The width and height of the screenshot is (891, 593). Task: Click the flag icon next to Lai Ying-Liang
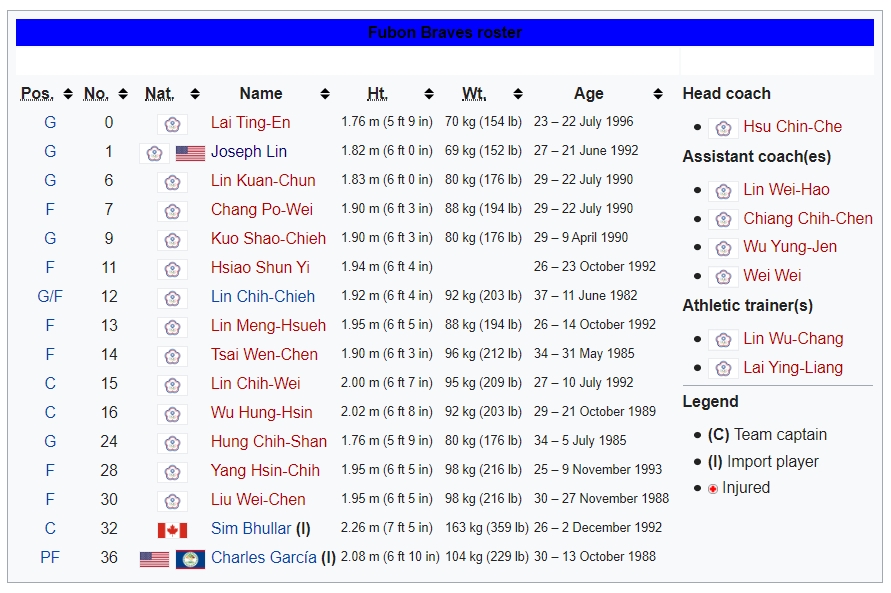click(723, 368)
